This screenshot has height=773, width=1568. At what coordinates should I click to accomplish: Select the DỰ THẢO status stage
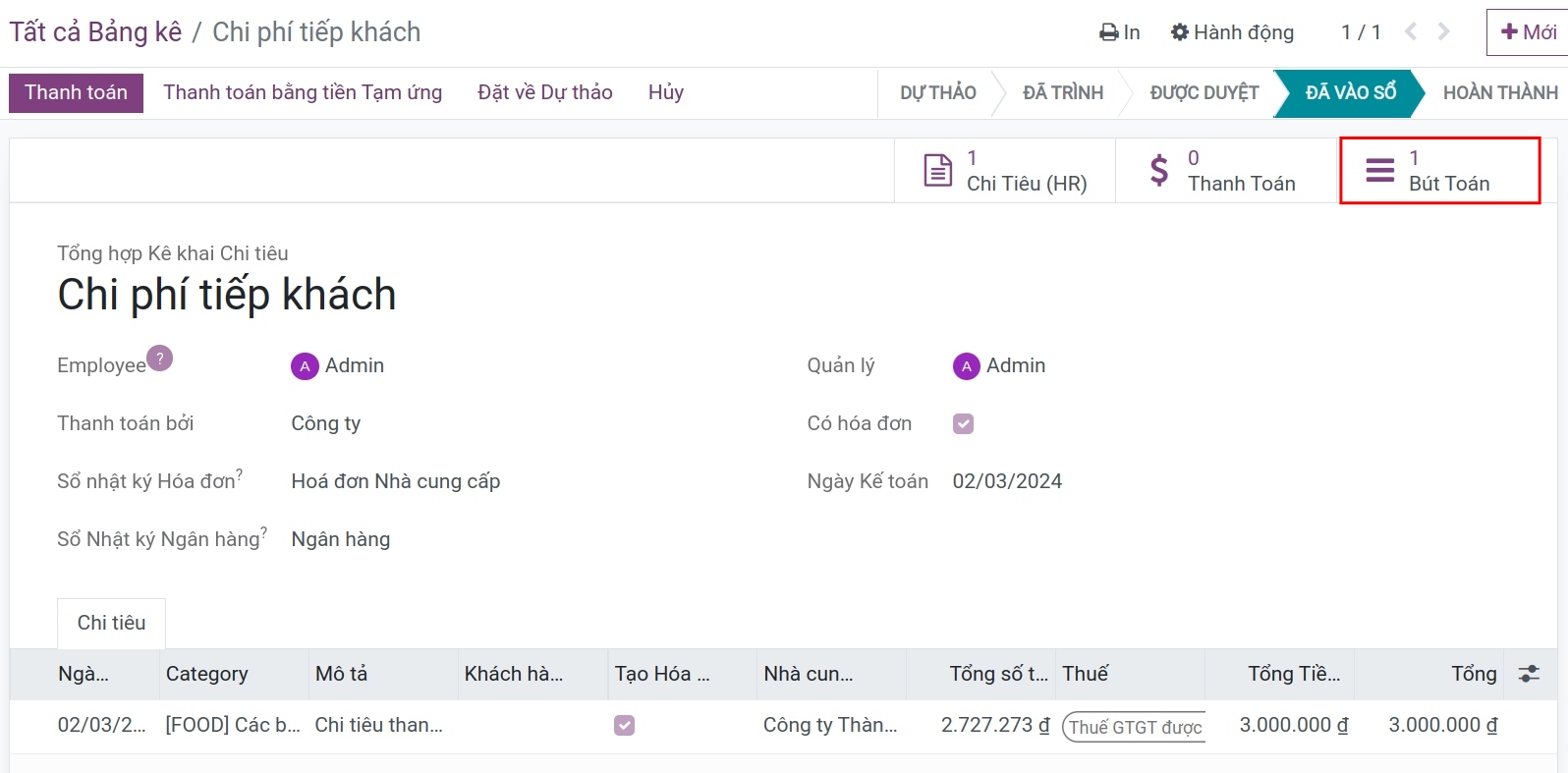pyautogui.click(x=938, y=92)
